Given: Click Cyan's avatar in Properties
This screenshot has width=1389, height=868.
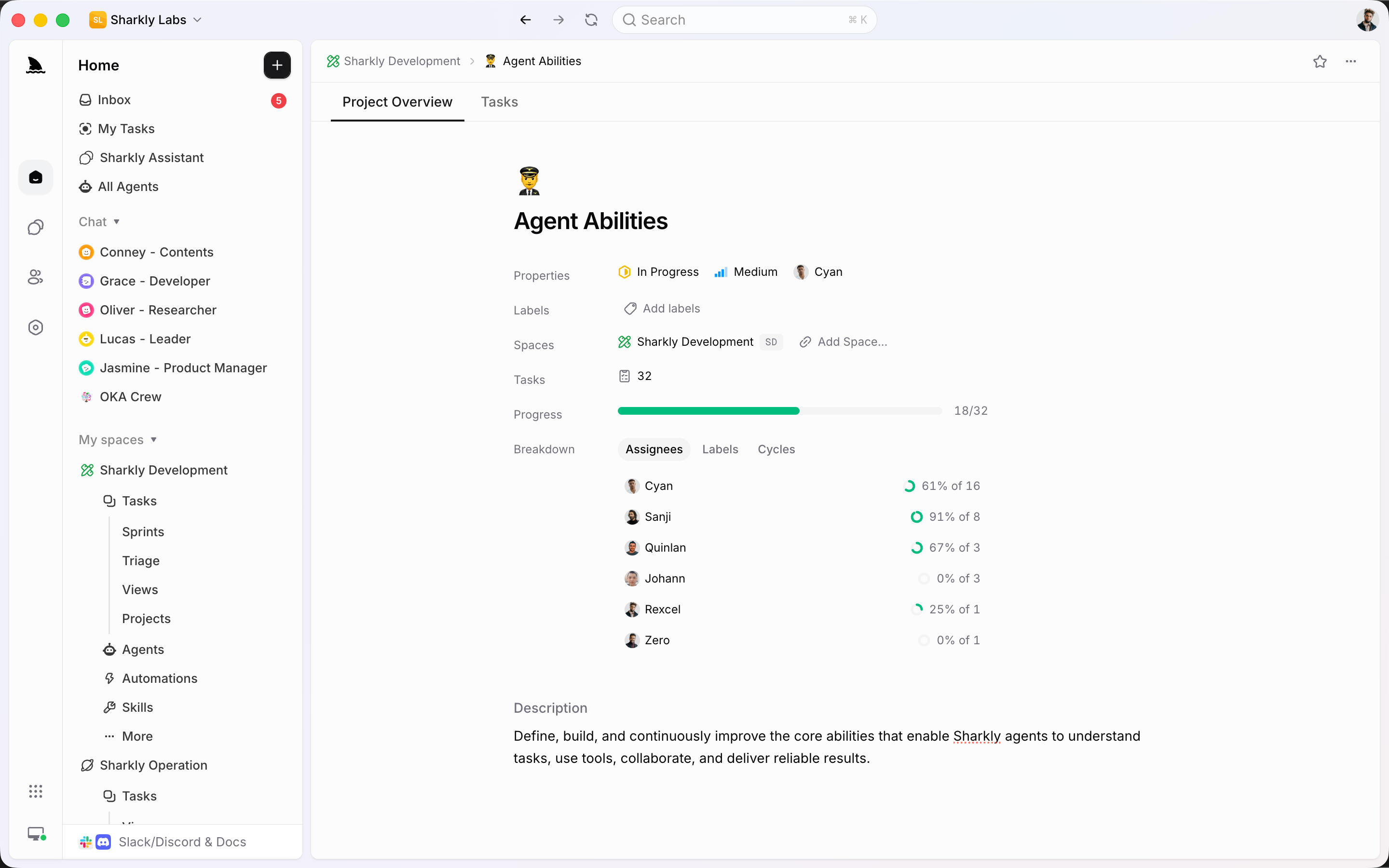Looking at the screenshot, I should click(x=801, y=272).
